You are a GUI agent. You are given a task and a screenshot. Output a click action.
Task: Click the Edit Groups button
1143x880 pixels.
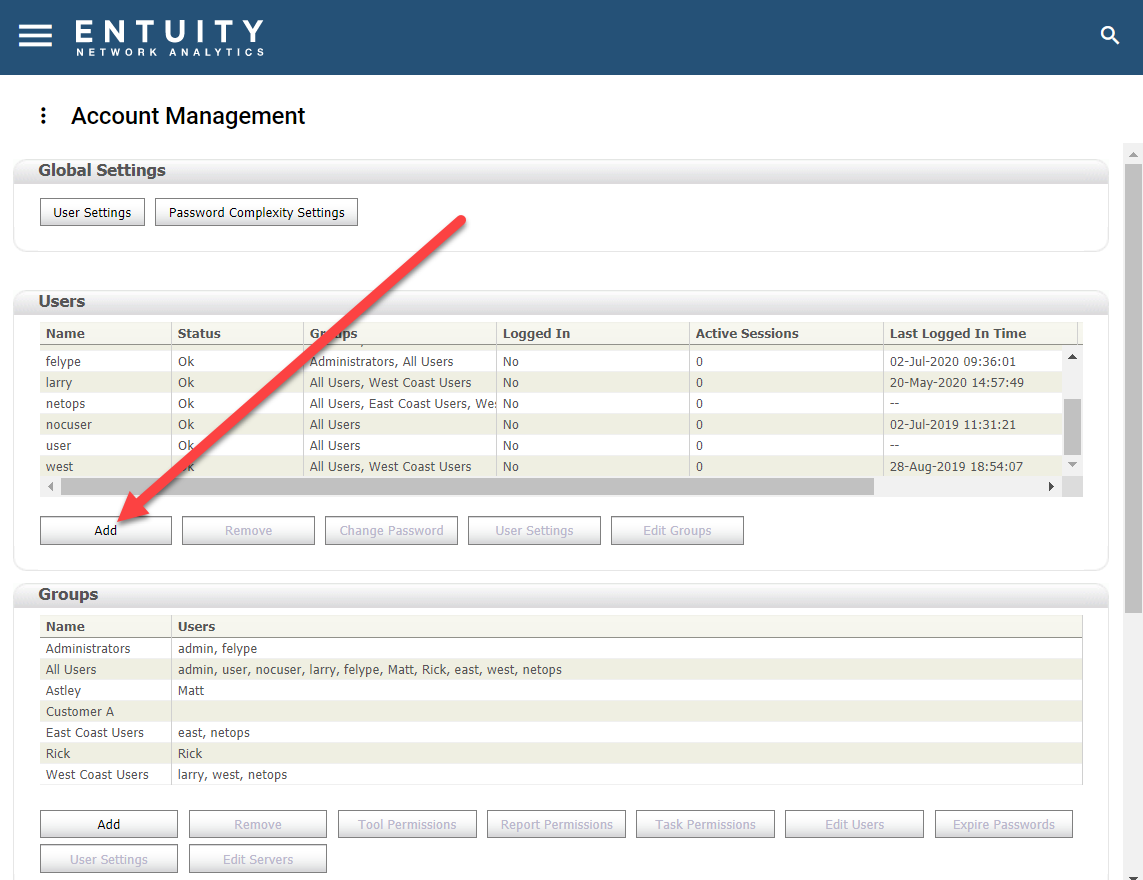[x=677, y=530]
